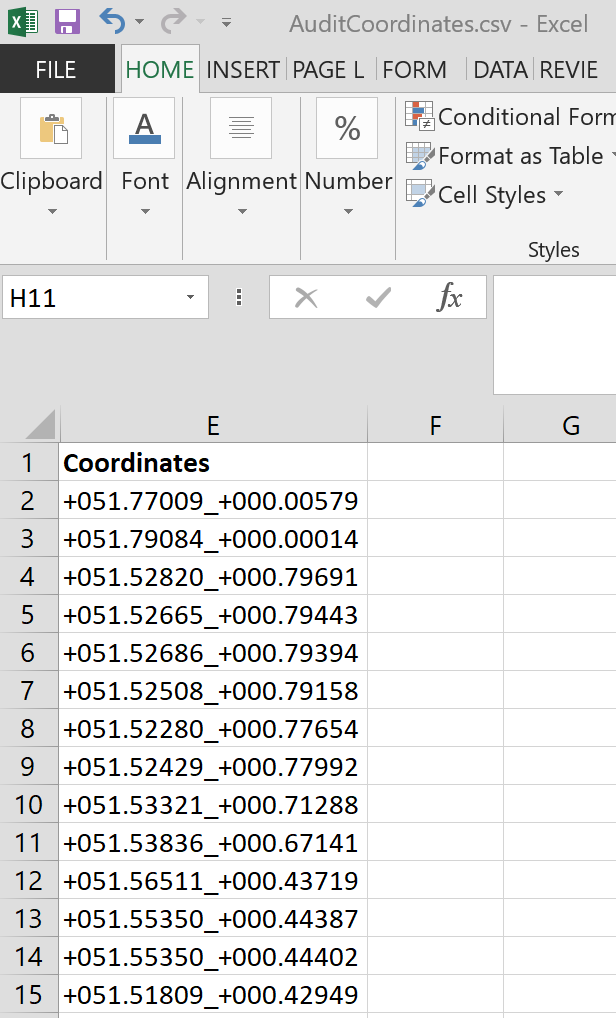Open the Number percent format icon

pos(347,129)
